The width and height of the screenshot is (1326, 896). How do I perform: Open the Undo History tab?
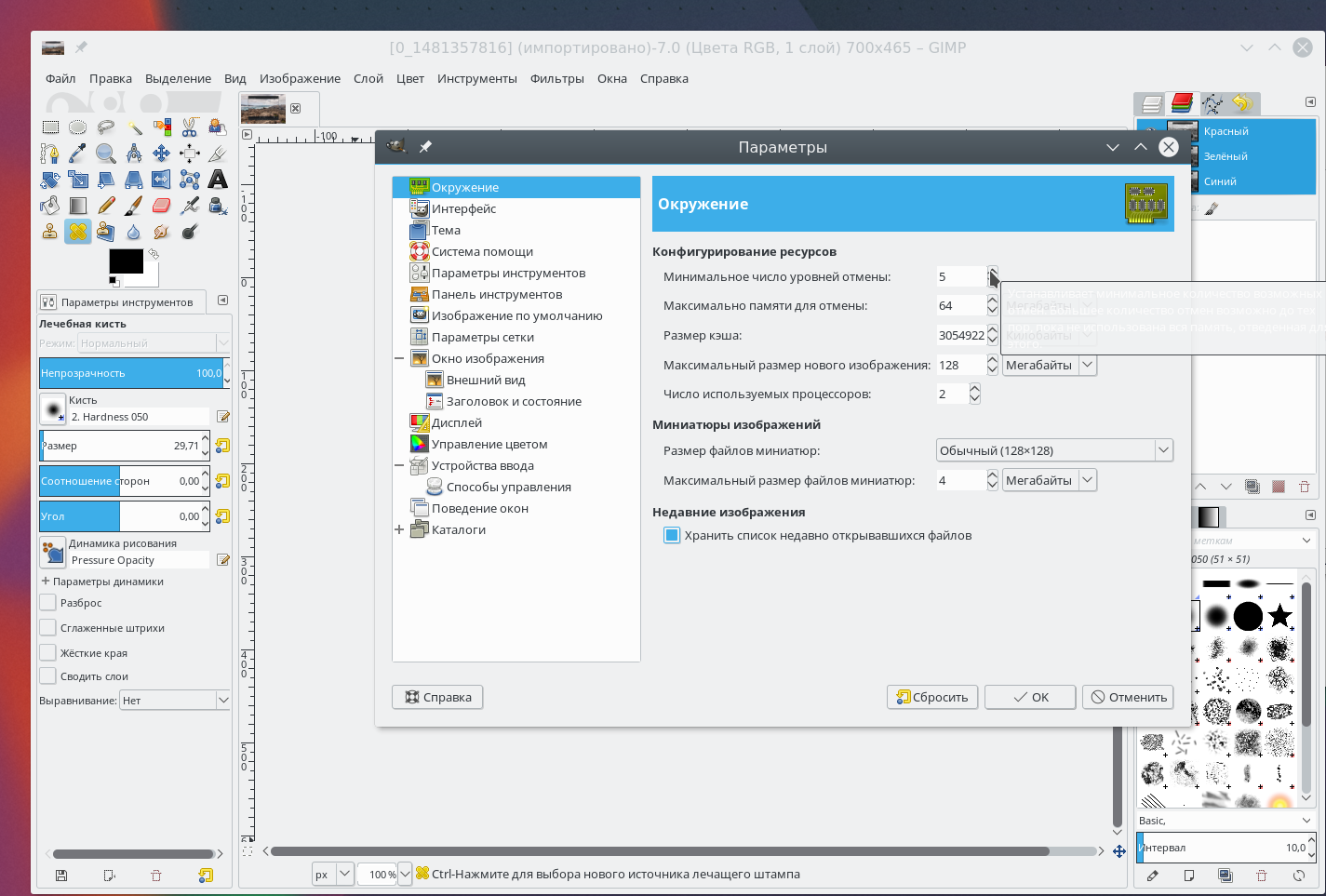pos(1242,103)
